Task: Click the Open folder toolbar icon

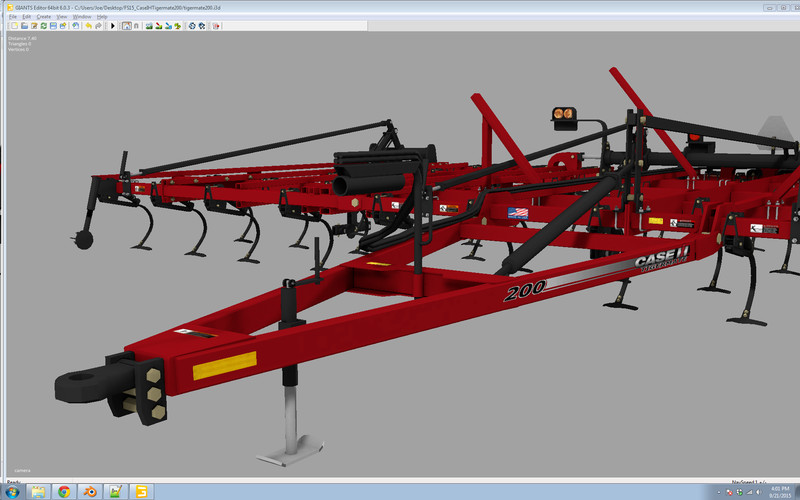Action: (23, 25)
